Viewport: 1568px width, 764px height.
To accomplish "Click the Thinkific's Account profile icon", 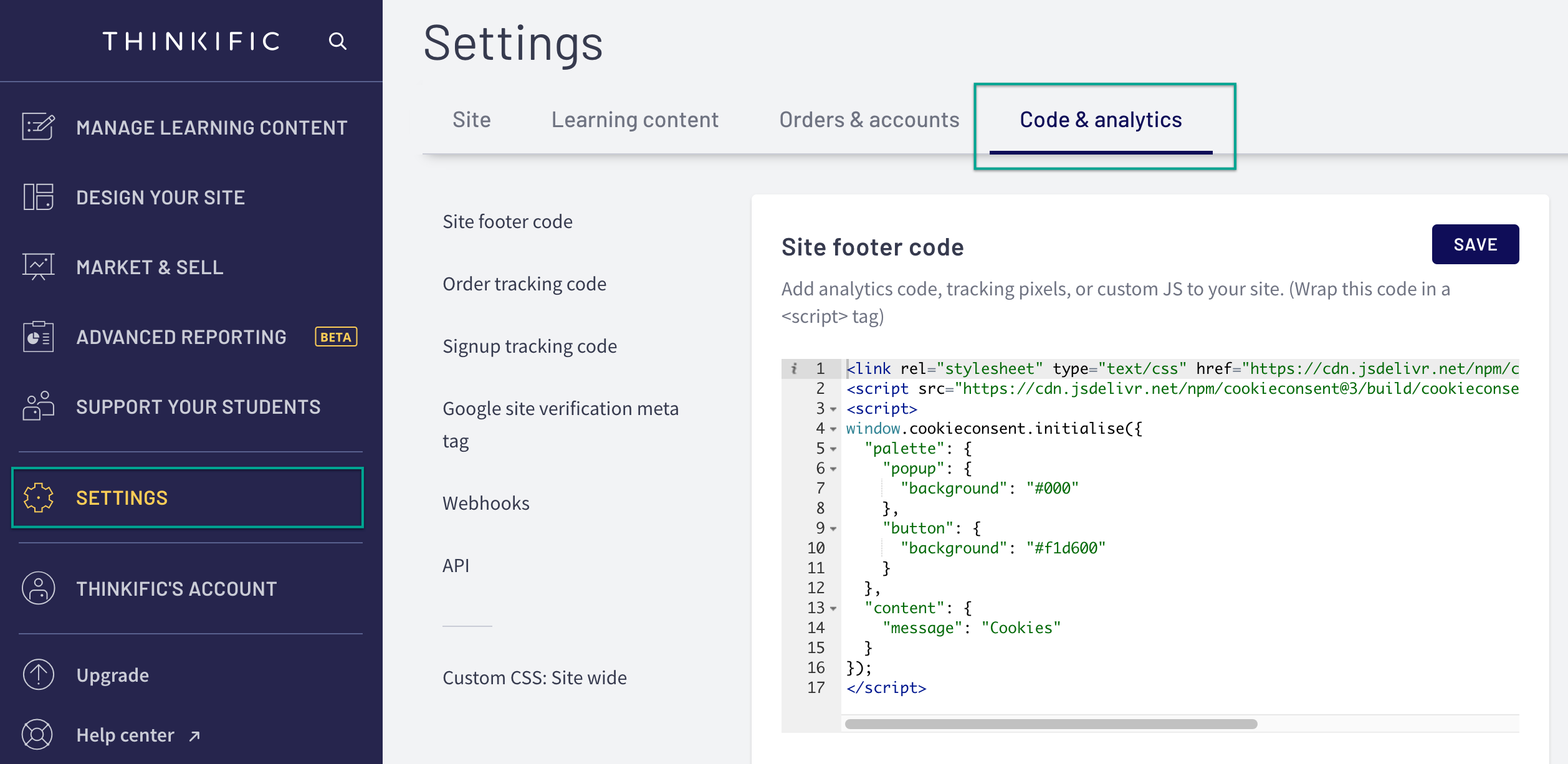I will (x=37, y=588).
